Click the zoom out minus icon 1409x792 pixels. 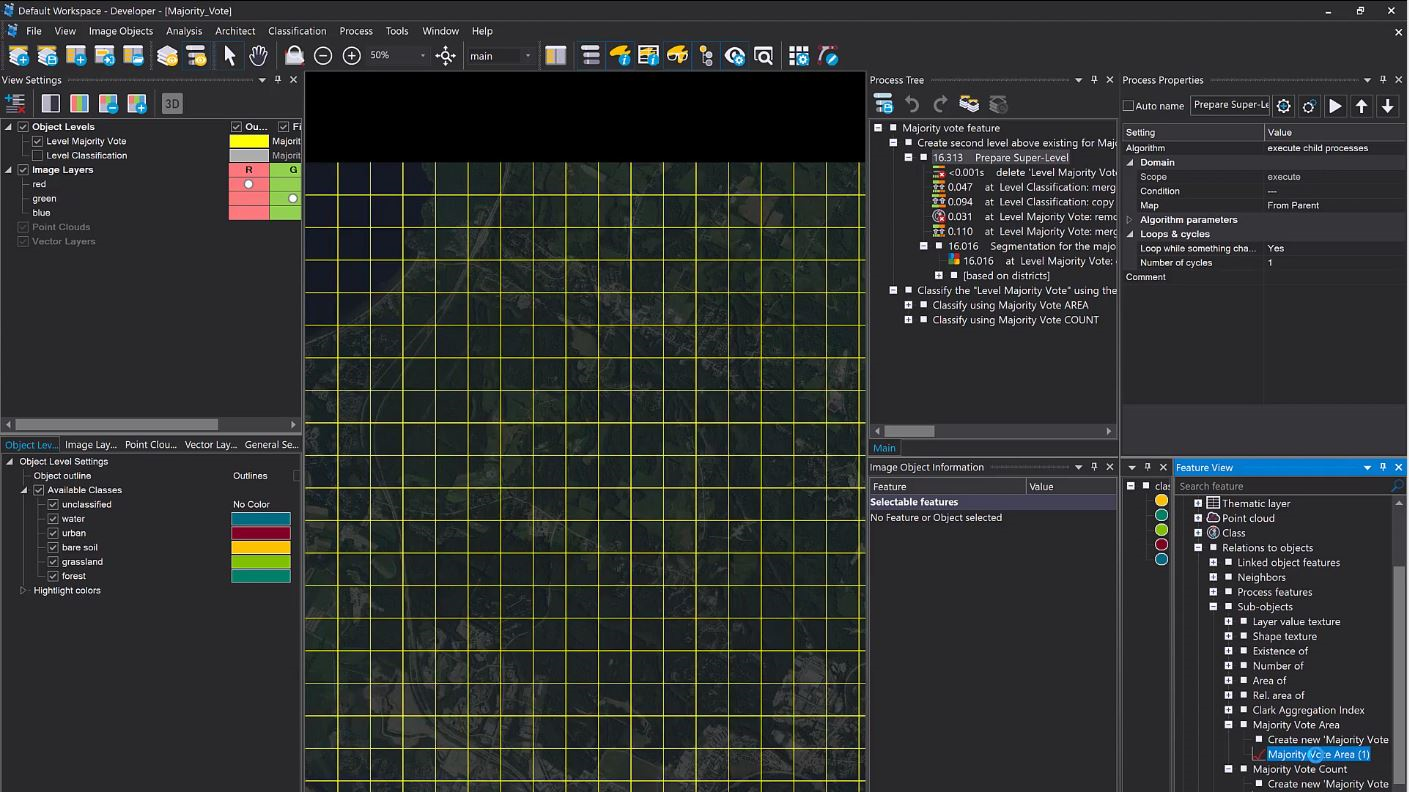(x=323, y=56)
